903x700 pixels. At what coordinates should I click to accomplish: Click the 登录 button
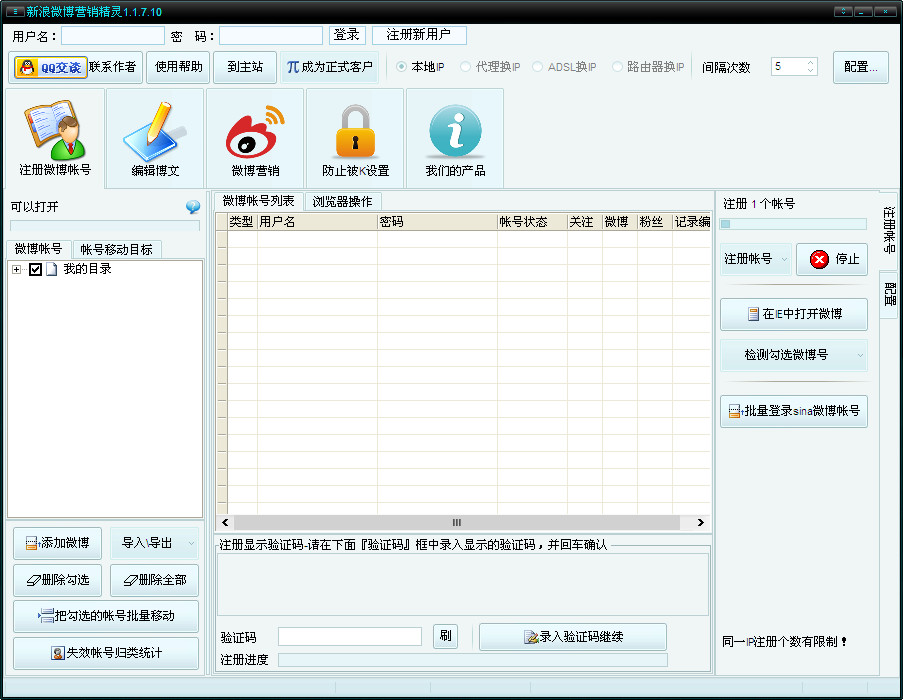point(347,35)
